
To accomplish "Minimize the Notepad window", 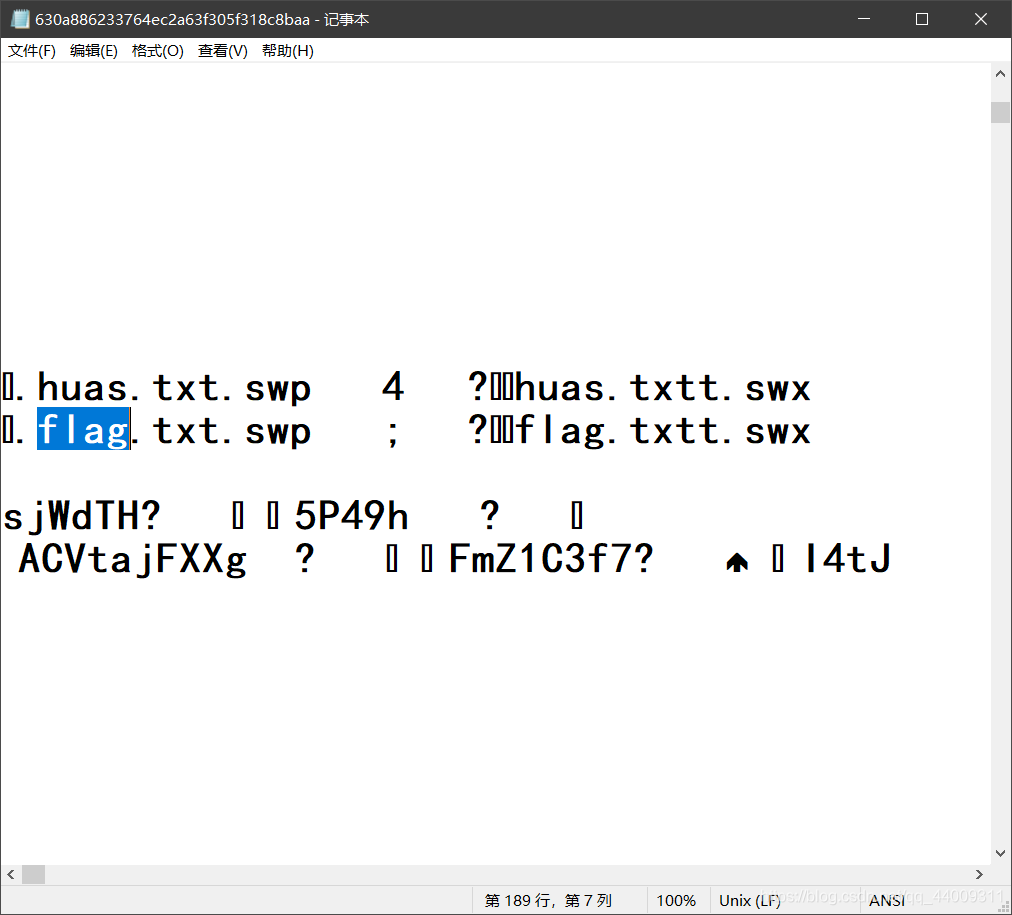I will 864,19.
